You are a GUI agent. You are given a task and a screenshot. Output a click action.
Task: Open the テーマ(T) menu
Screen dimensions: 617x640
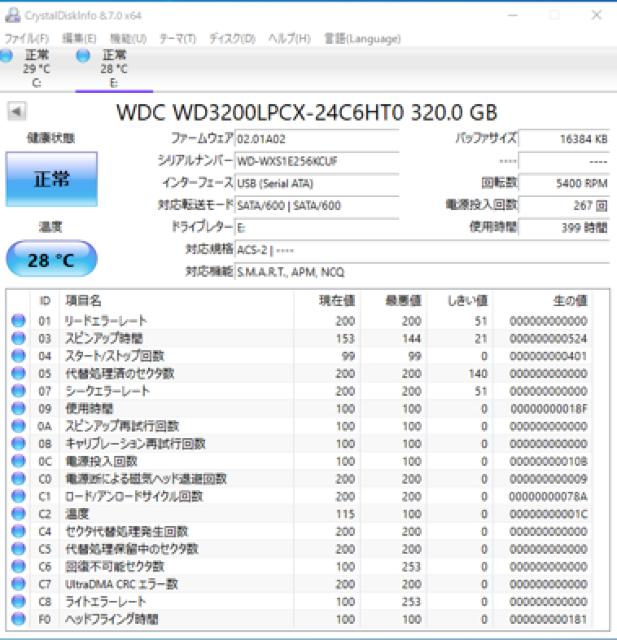coord(178,39)
